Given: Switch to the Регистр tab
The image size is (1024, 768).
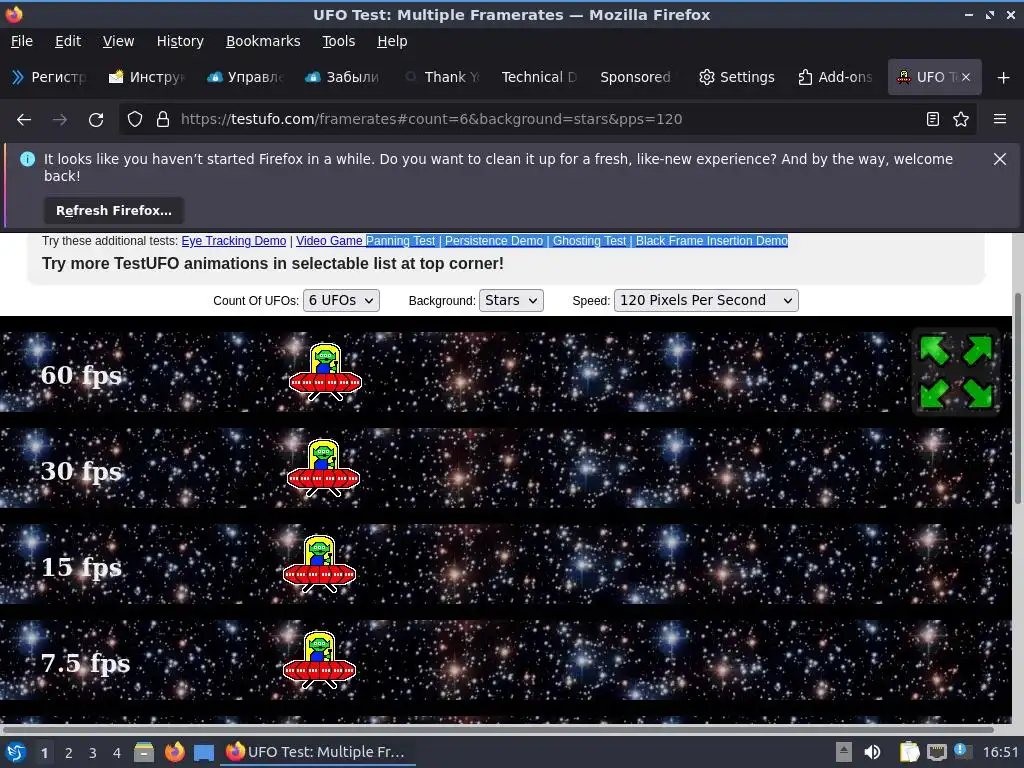Looking at the screenshot, I should [50, 77].
